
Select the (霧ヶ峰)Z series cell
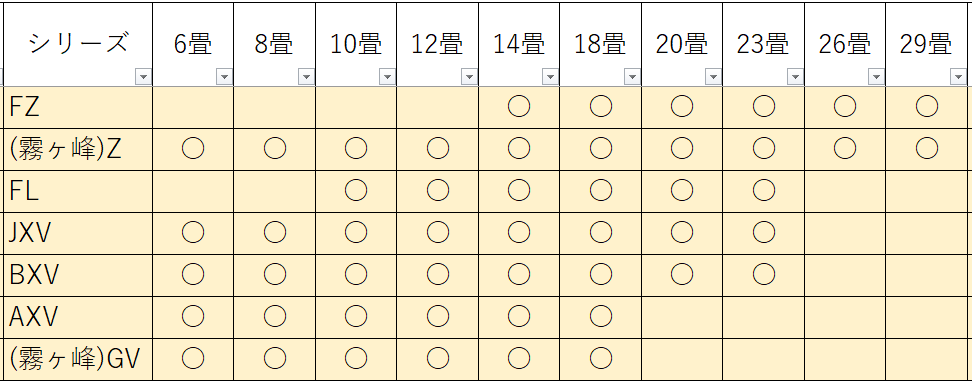click(78, 149)
